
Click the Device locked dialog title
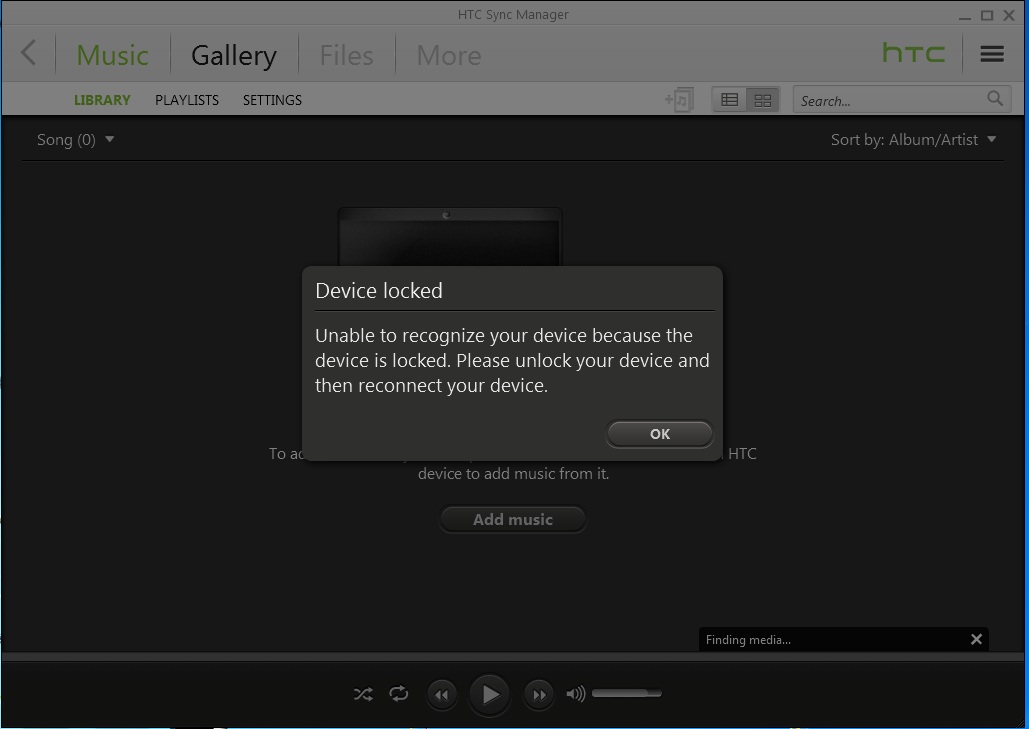tap(379, 290)
